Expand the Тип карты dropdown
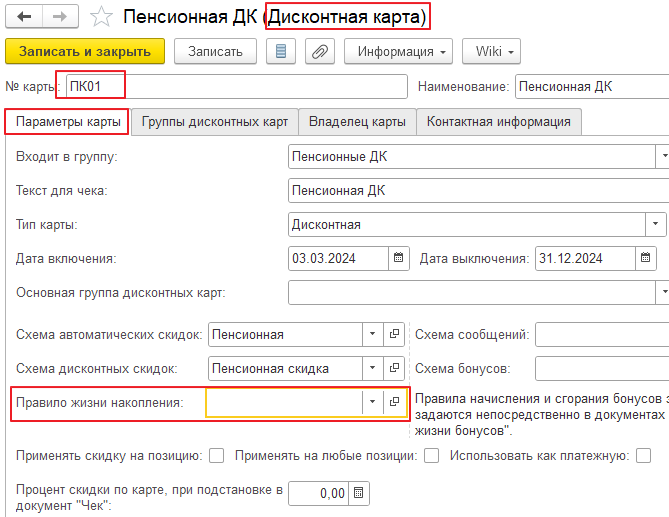Viewport: 669px width, 517px height. (657, 224)
